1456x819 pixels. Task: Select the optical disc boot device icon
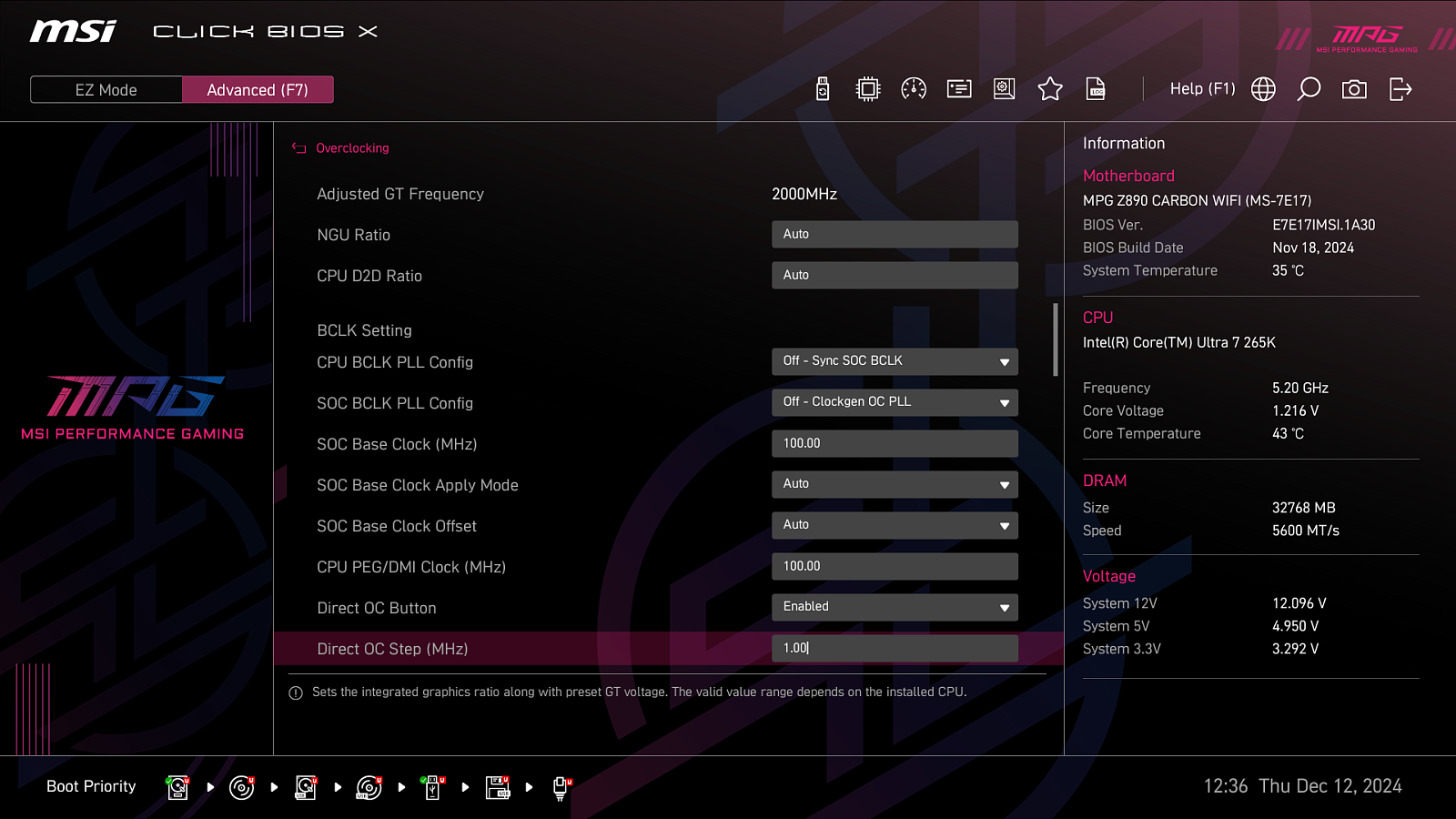coord(241,787)
